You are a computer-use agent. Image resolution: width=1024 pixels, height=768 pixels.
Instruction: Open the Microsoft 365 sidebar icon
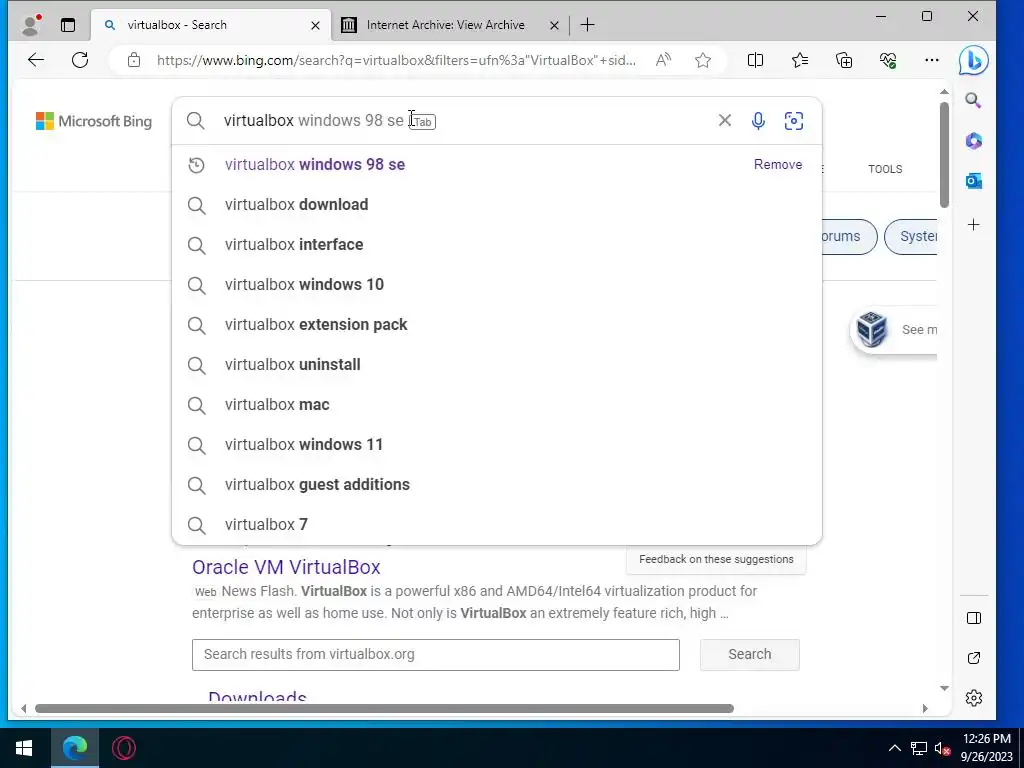click(974, 140)
